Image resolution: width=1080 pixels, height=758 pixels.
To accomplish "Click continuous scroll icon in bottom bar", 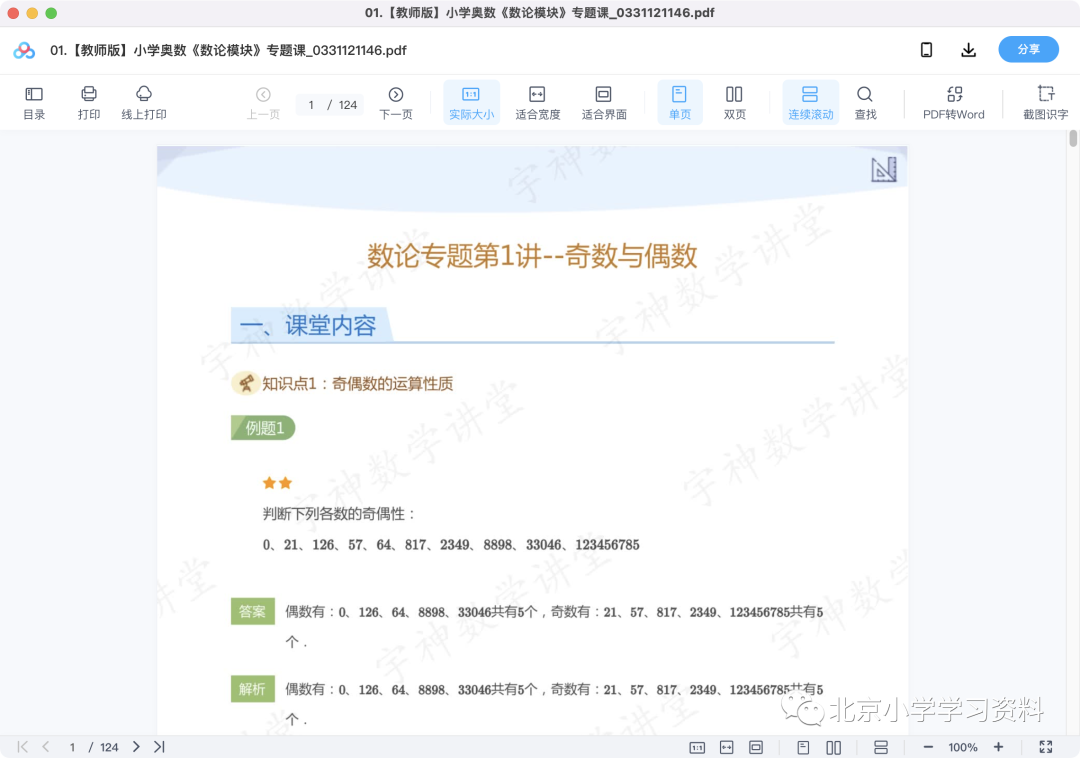I will 880,748.
